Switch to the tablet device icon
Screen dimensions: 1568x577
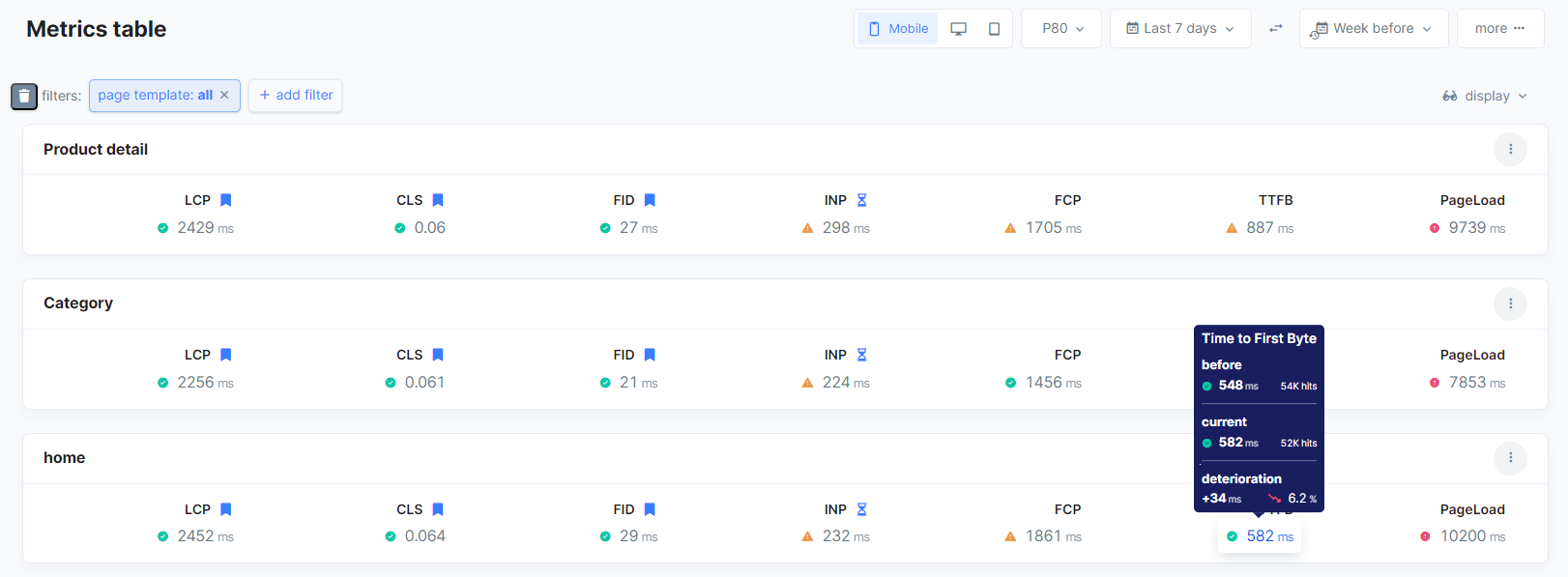click(994, 29)
